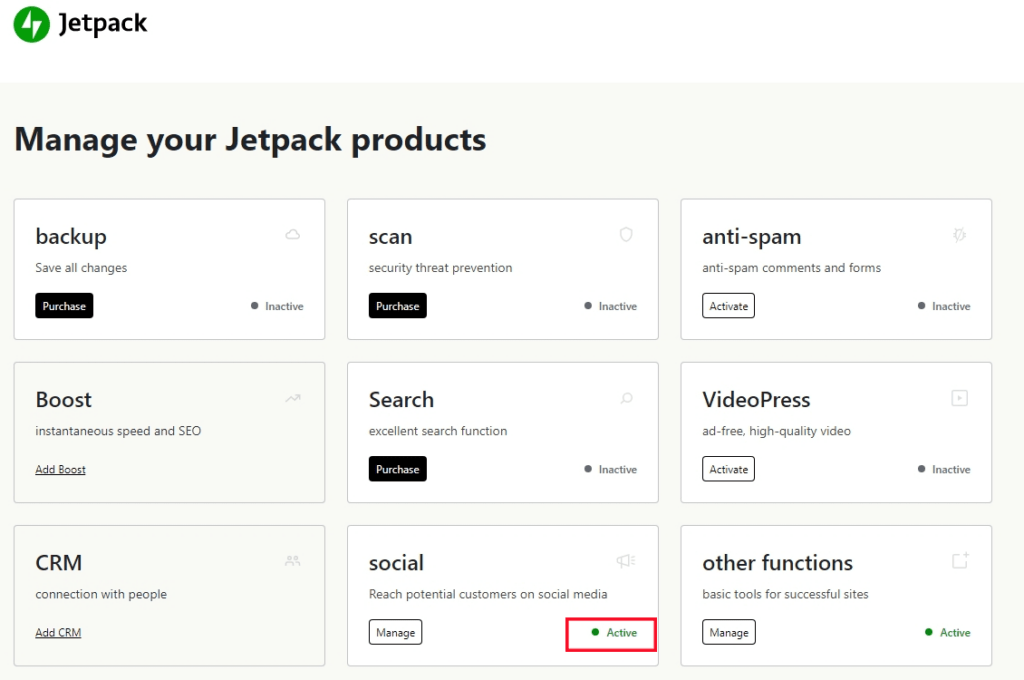Click 'instantaneous speed and SEO' description
1024x680 pixels.
(118, 431)
